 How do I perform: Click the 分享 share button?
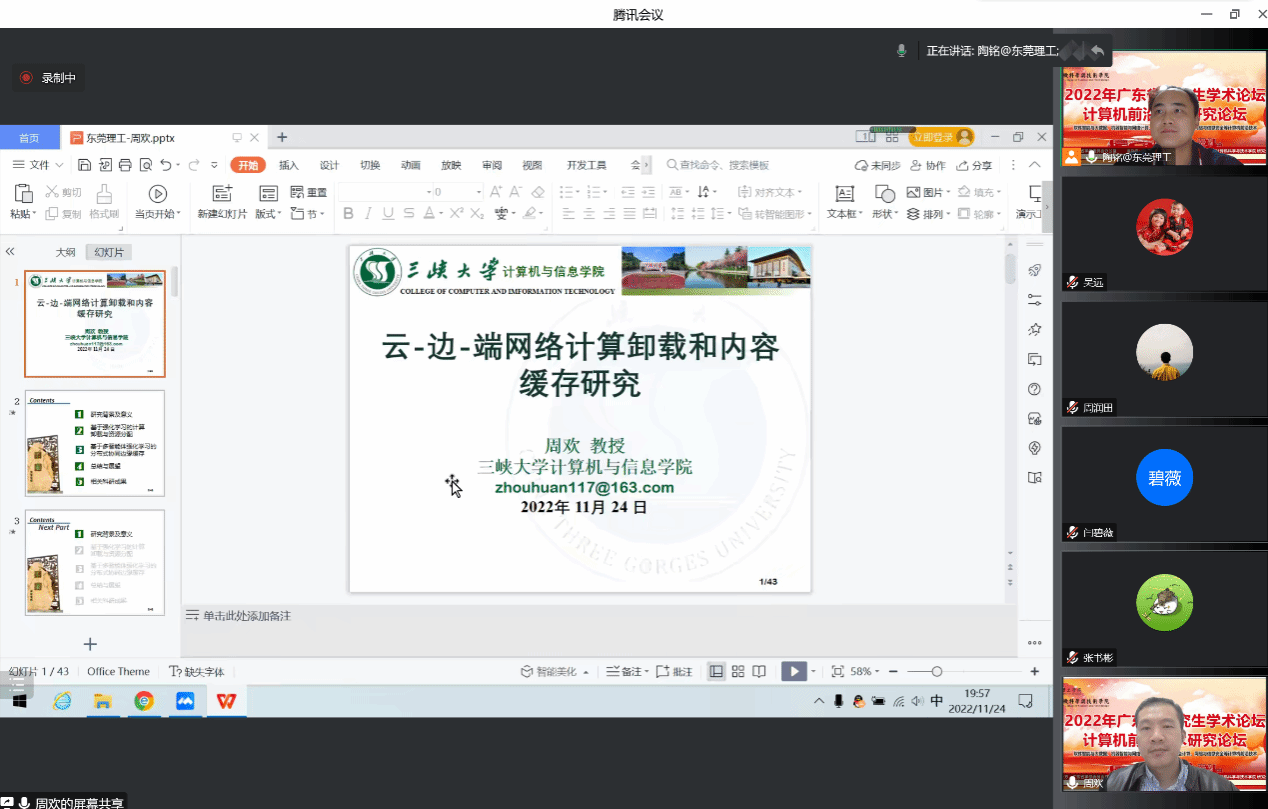(x=975, y=165)
